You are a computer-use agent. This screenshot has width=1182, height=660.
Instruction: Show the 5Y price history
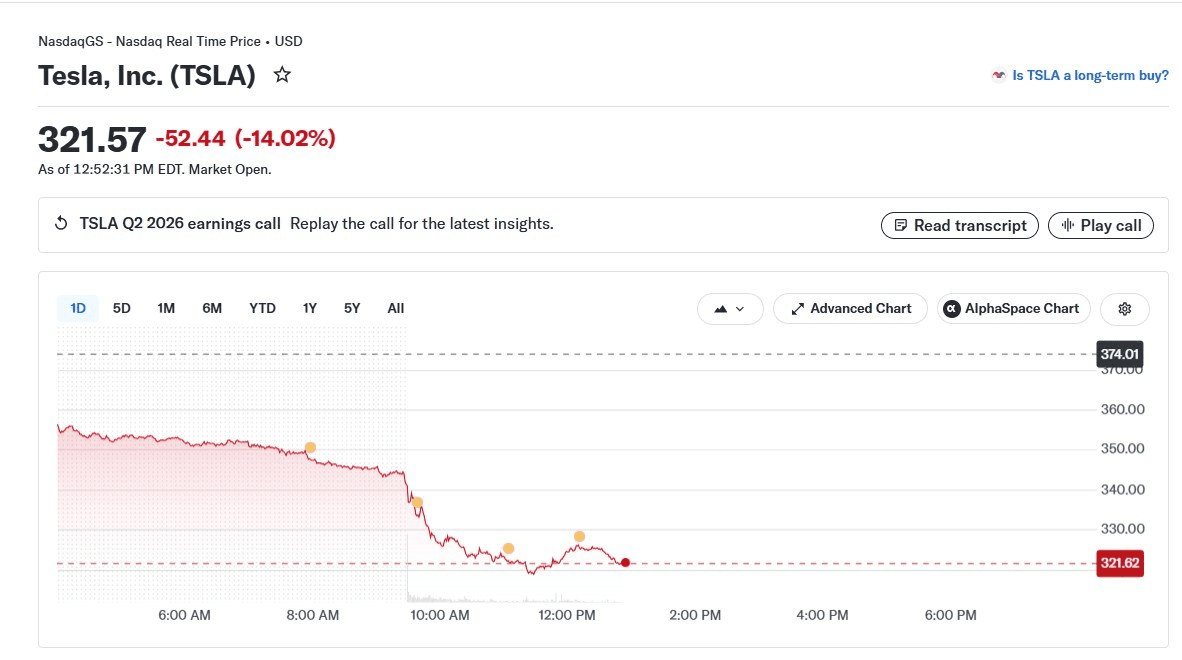pyautogui.click(x=352, y=308)
